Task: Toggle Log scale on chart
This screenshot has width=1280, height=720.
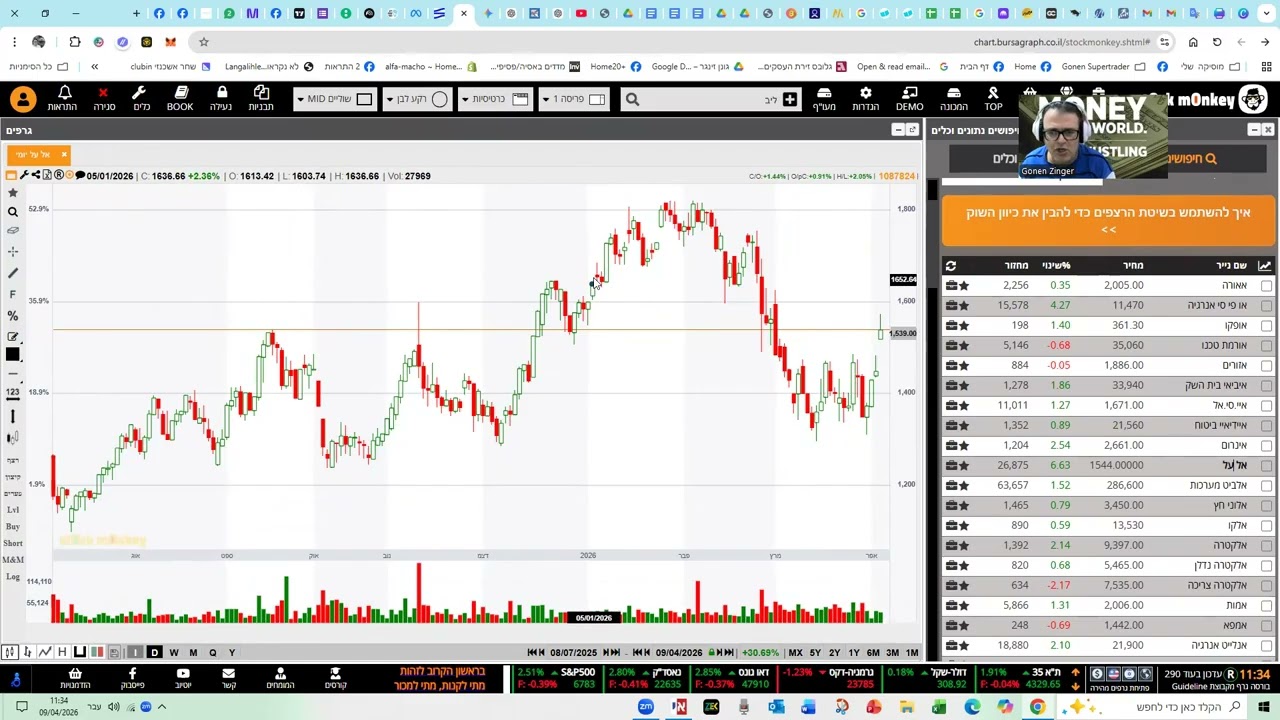Action: pyautogui.click(x=13, y=577)
